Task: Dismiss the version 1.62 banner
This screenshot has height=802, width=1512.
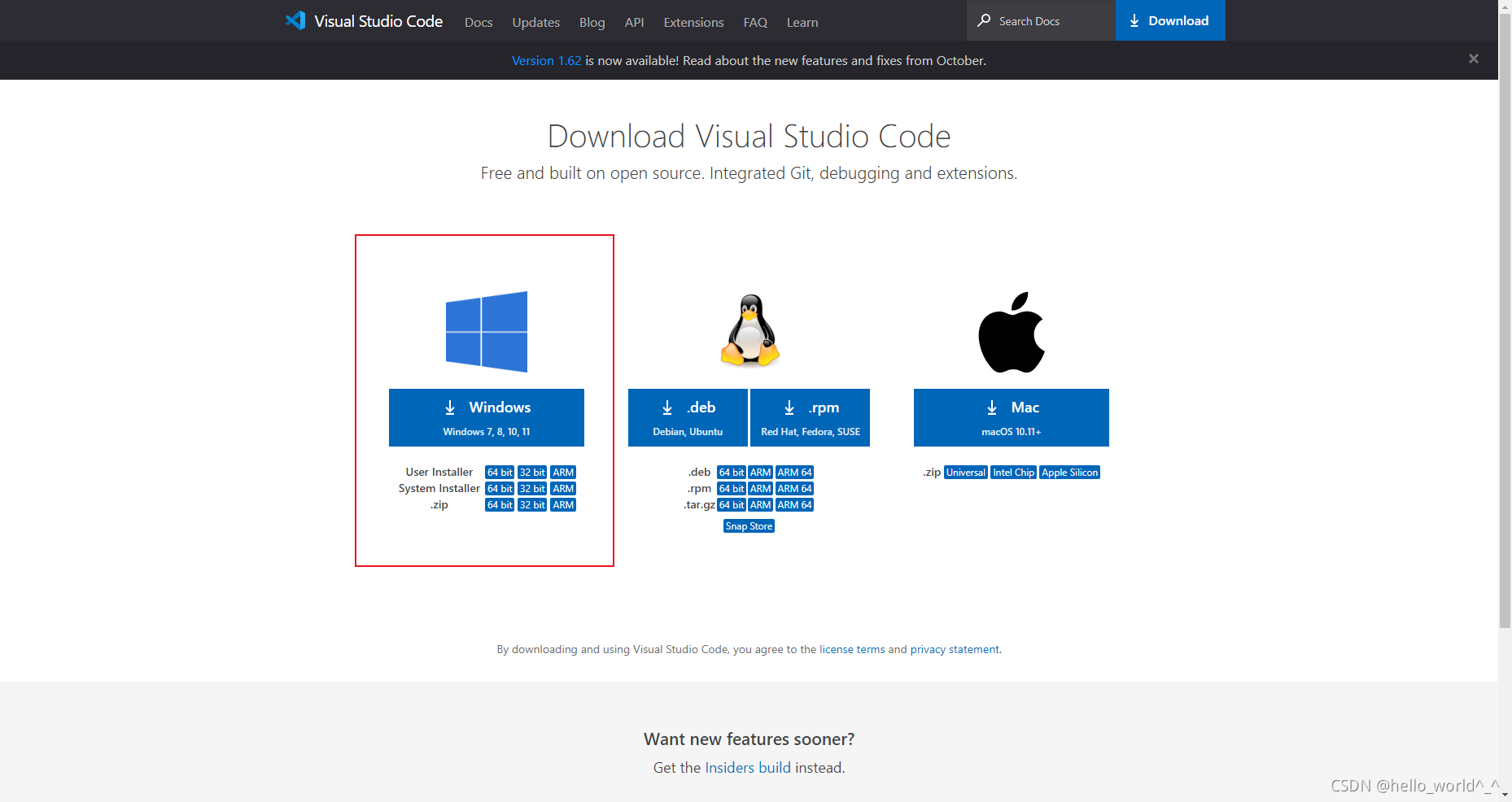Action: [x=1473, y=59]
